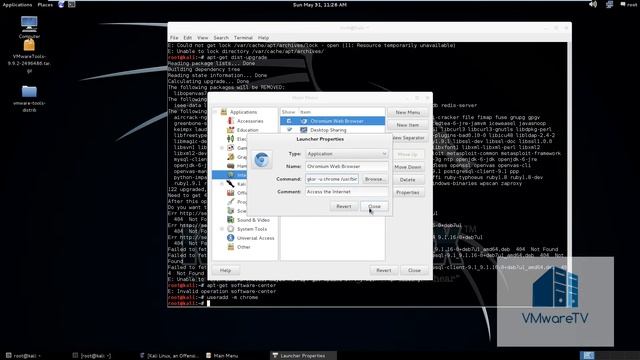Image resolution: width=640 pixels, height=360 pixels.
Task: Click Revert in Launcher Properties dialog
Action: click(344, 207)
